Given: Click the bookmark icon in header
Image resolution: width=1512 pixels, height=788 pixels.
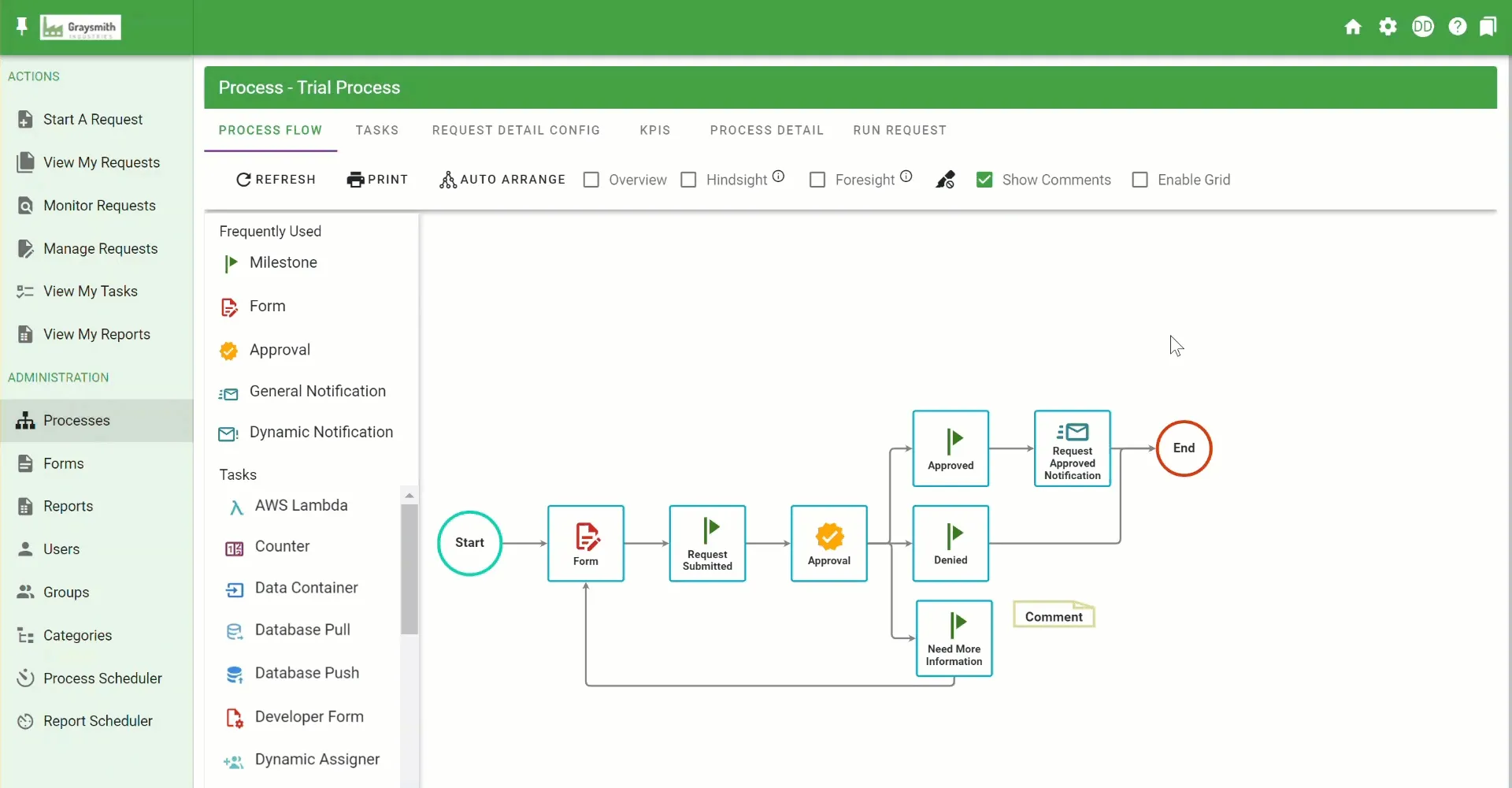Looking at the screenshot, I should [1488, 28].
